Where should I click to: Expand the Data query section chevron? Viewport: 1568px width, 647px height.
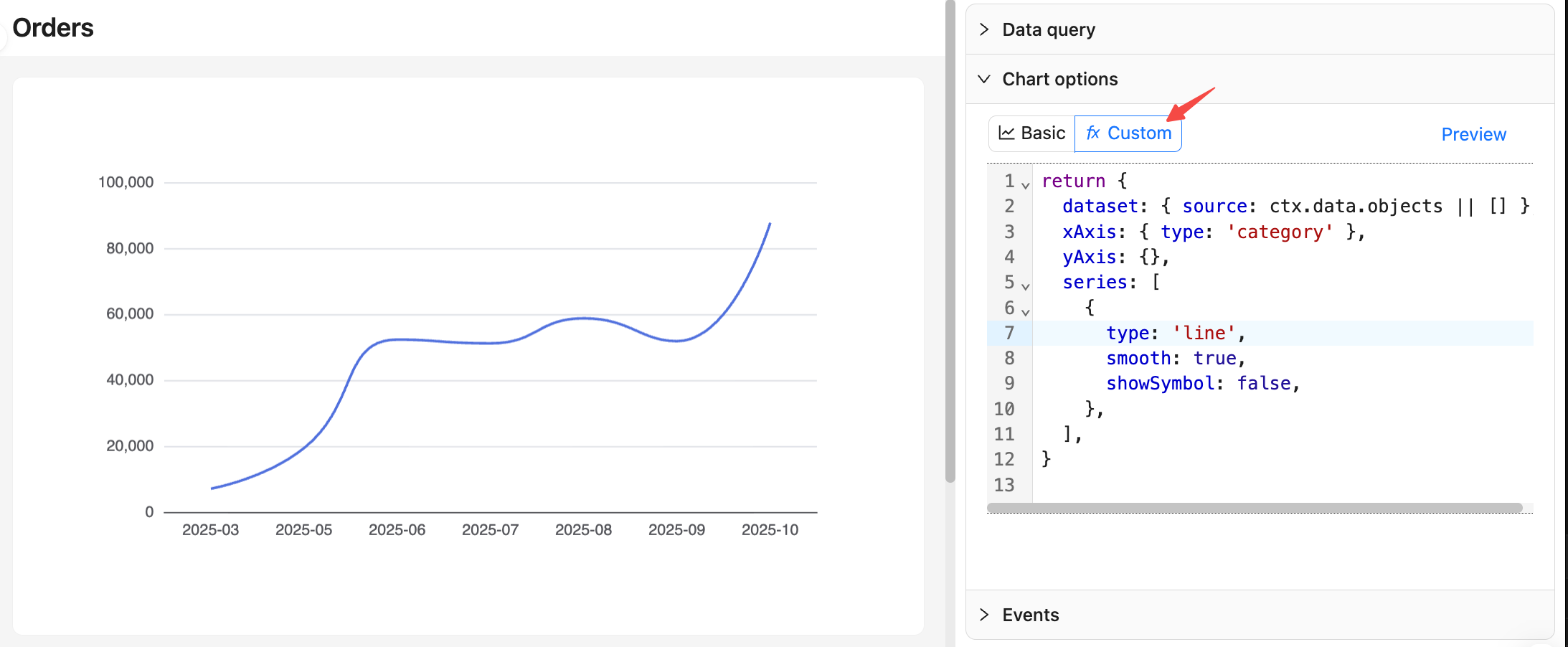point(984,29)
